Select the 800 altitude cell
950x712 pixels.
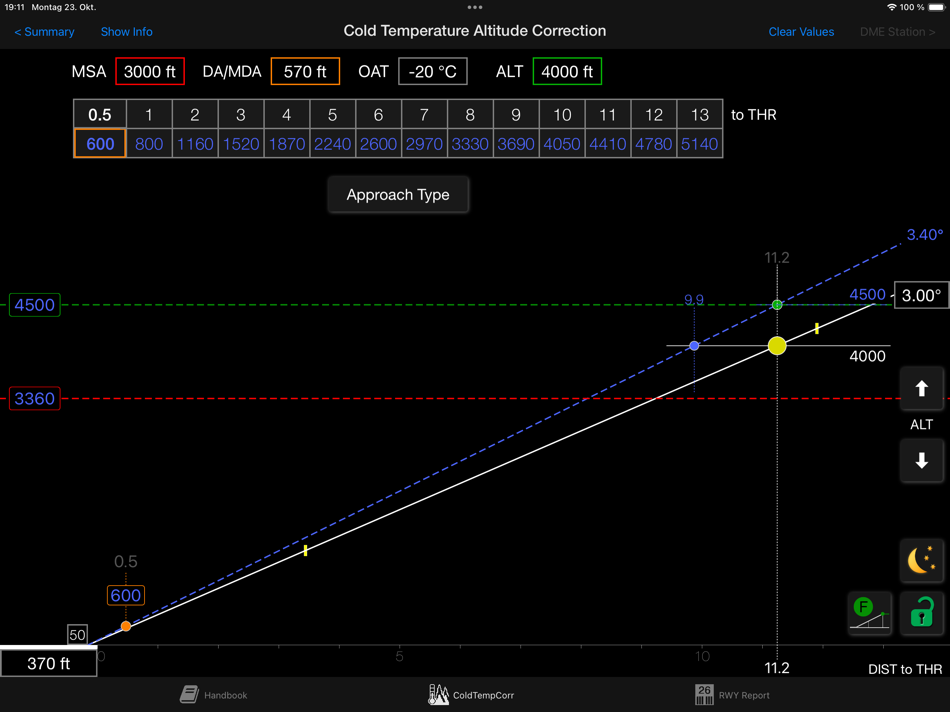pyautogui.click(x=149, y=144)
